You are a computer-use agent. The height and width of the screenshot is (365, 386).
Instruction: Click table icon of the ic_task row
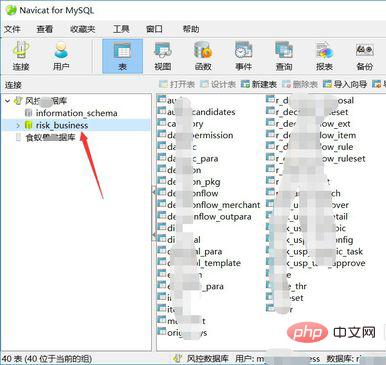270,250
